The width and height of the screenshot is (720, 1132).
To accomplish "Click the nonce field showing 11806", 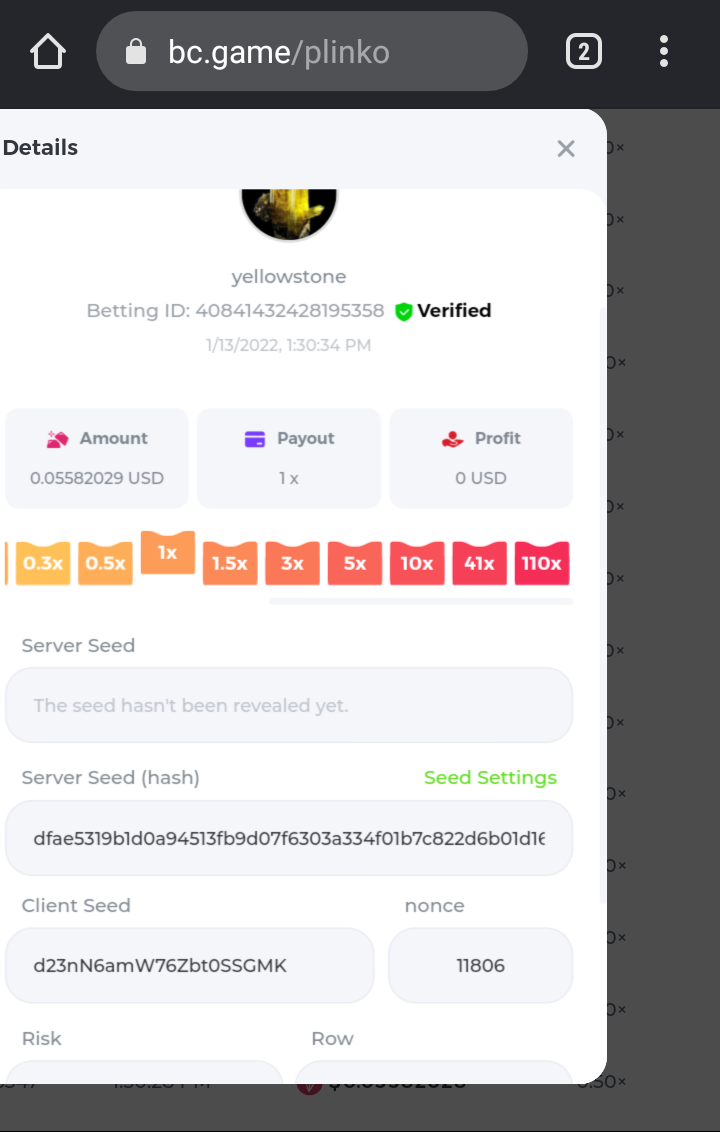I will point(481,965).
